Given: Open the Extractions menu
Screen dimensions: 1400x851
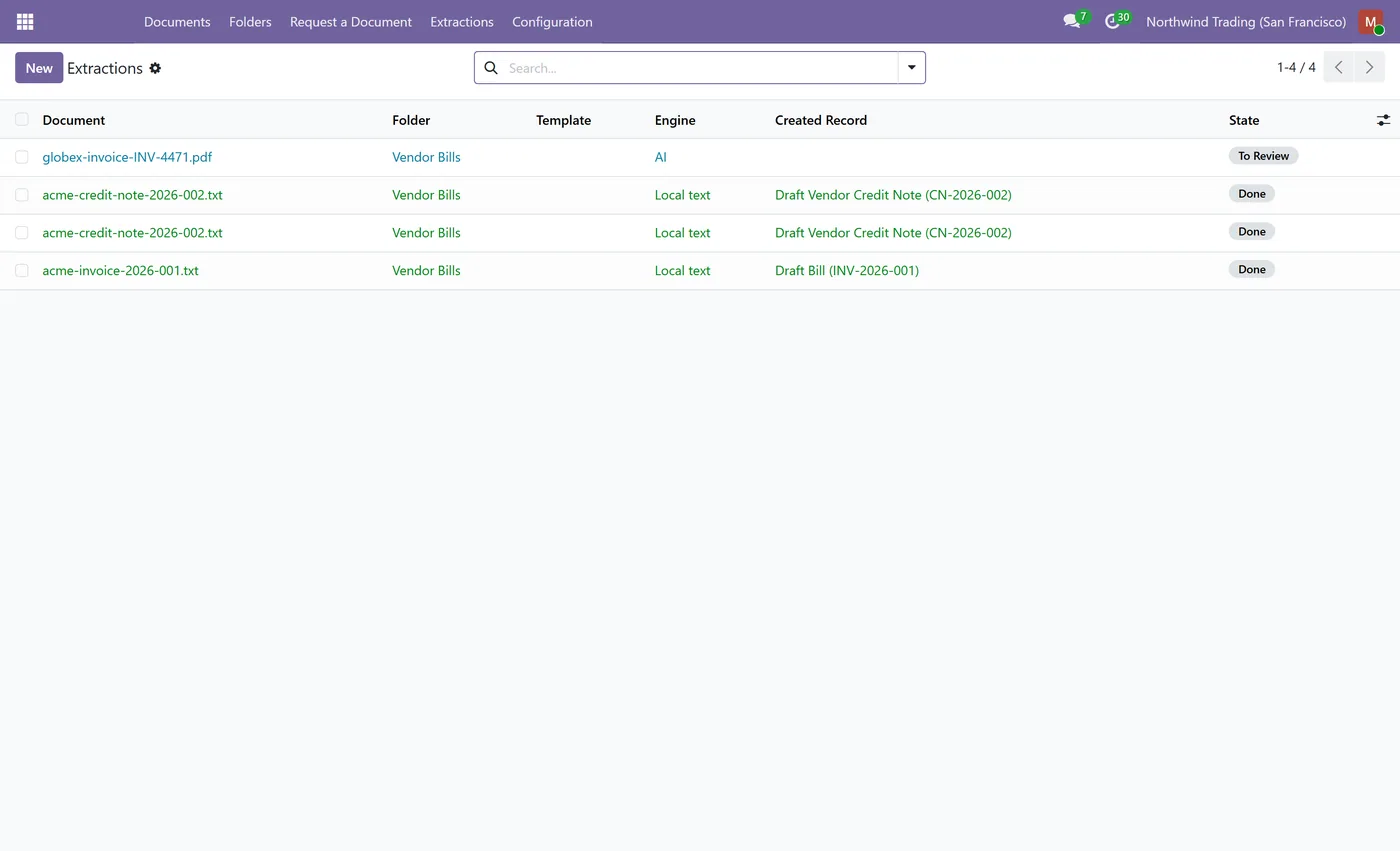Looking at the screenshot, I should coord(462,21).
